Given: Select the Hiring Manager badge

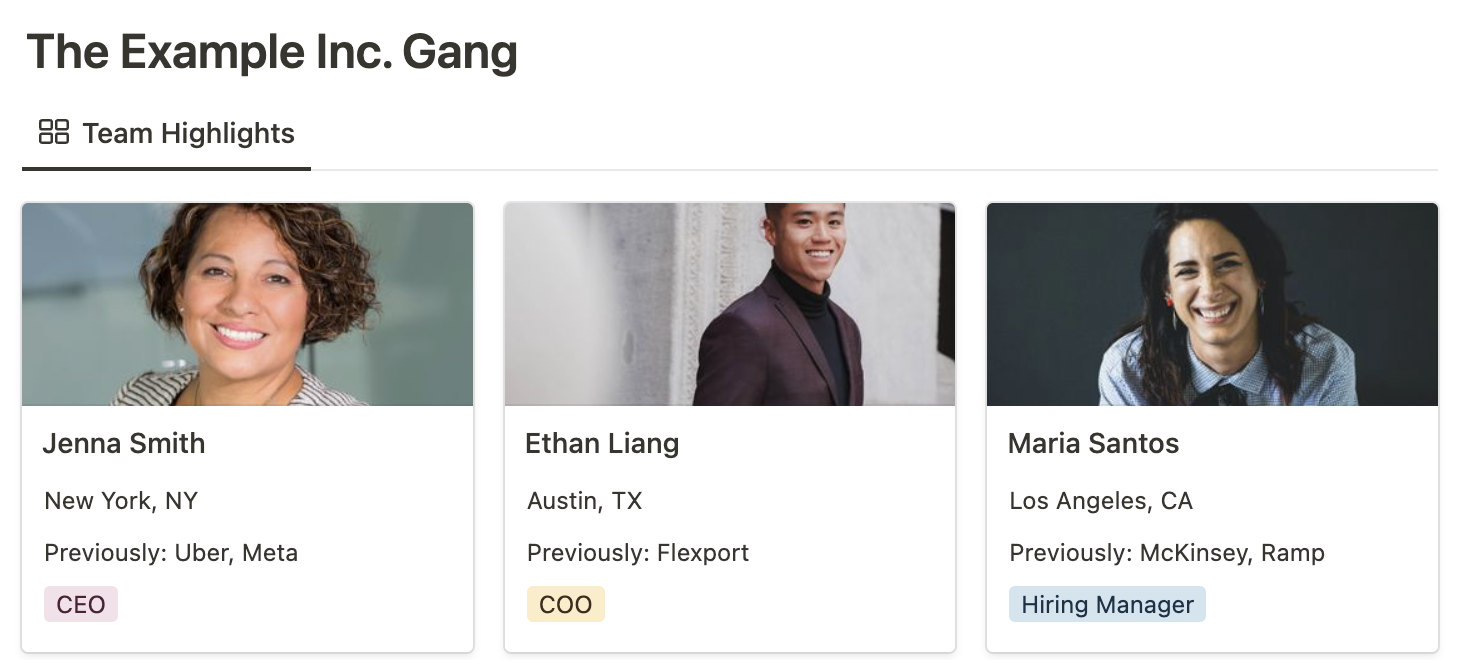Looking at the screenshot, I should coord(1106,604).
